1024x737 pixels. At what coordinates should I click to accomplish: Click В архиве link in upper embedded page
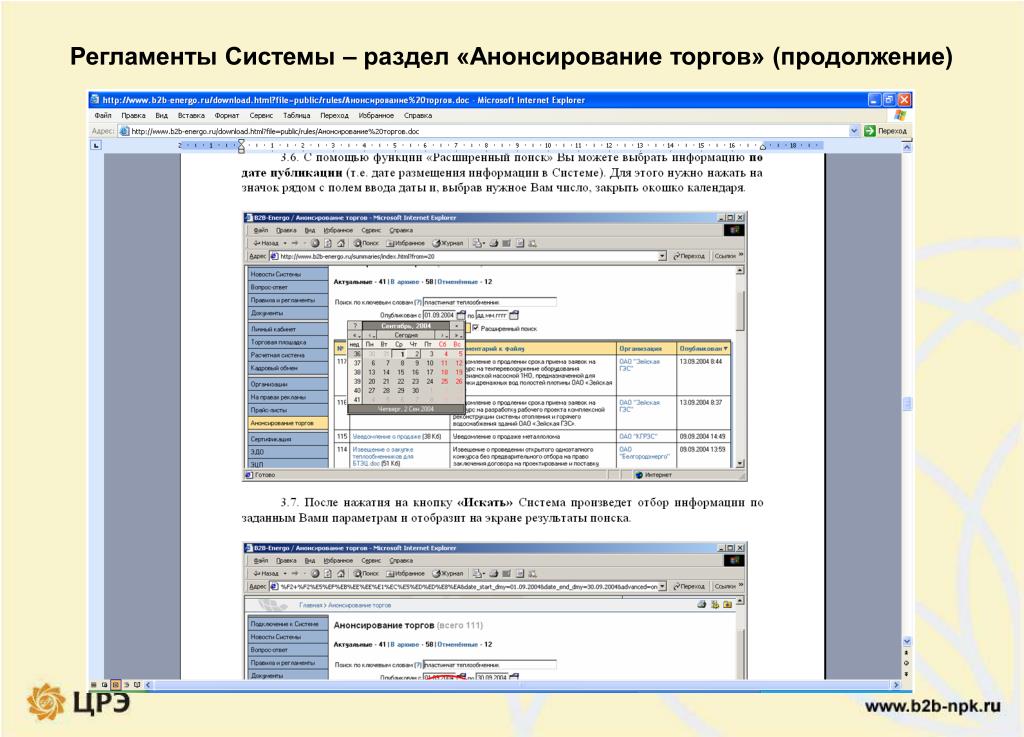tap(405, 282)
